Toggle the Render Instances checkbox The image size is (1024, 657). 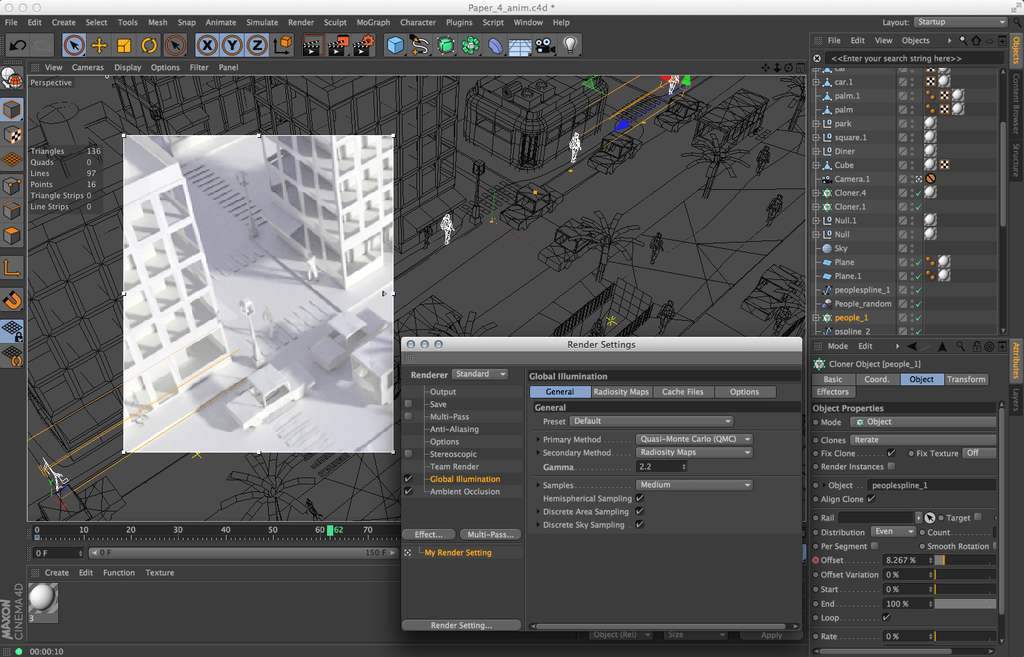891,466
